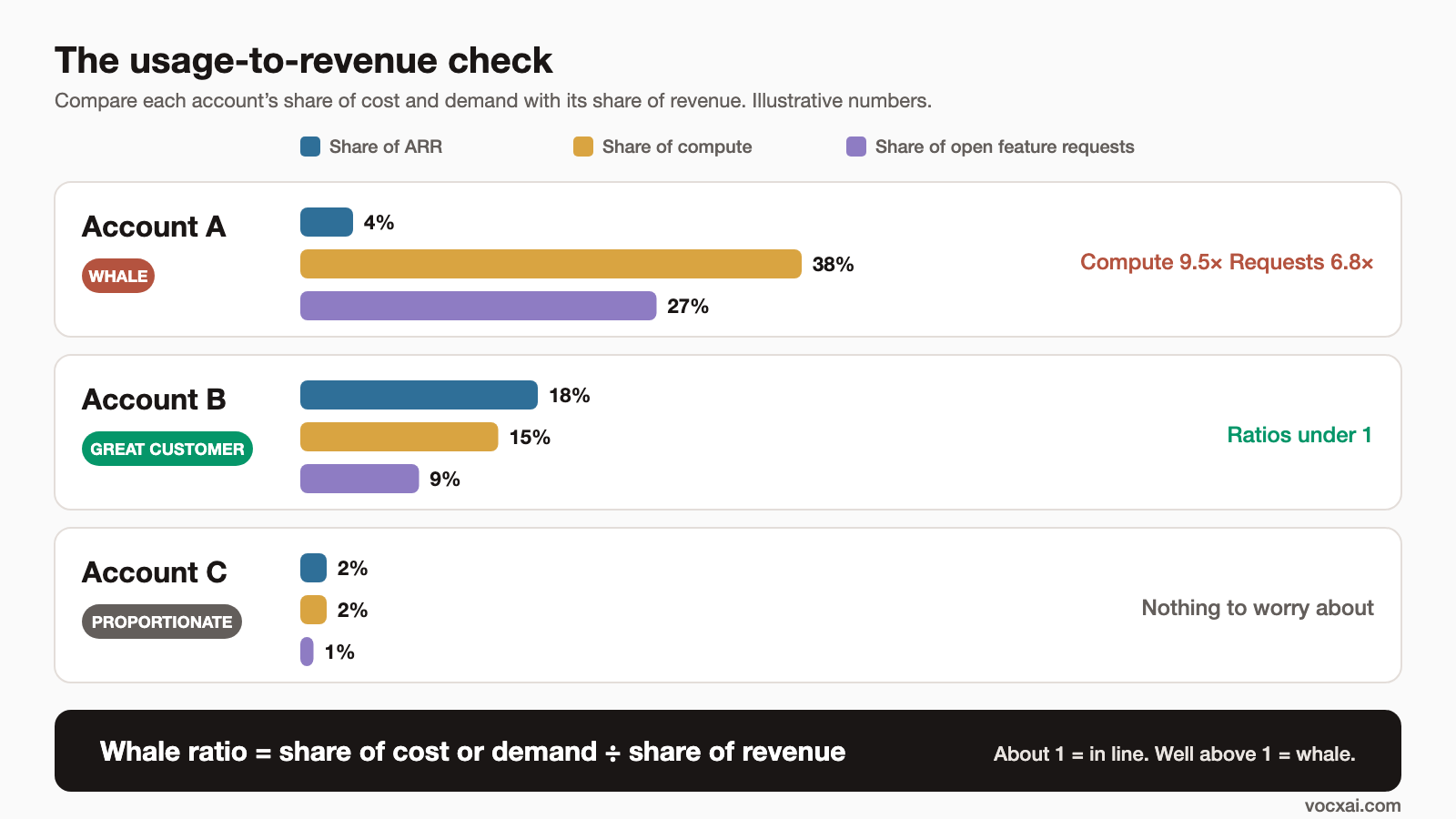Click 'Nothing to worry about' note
1456x819 pixels.
(x=1258, y=608)
